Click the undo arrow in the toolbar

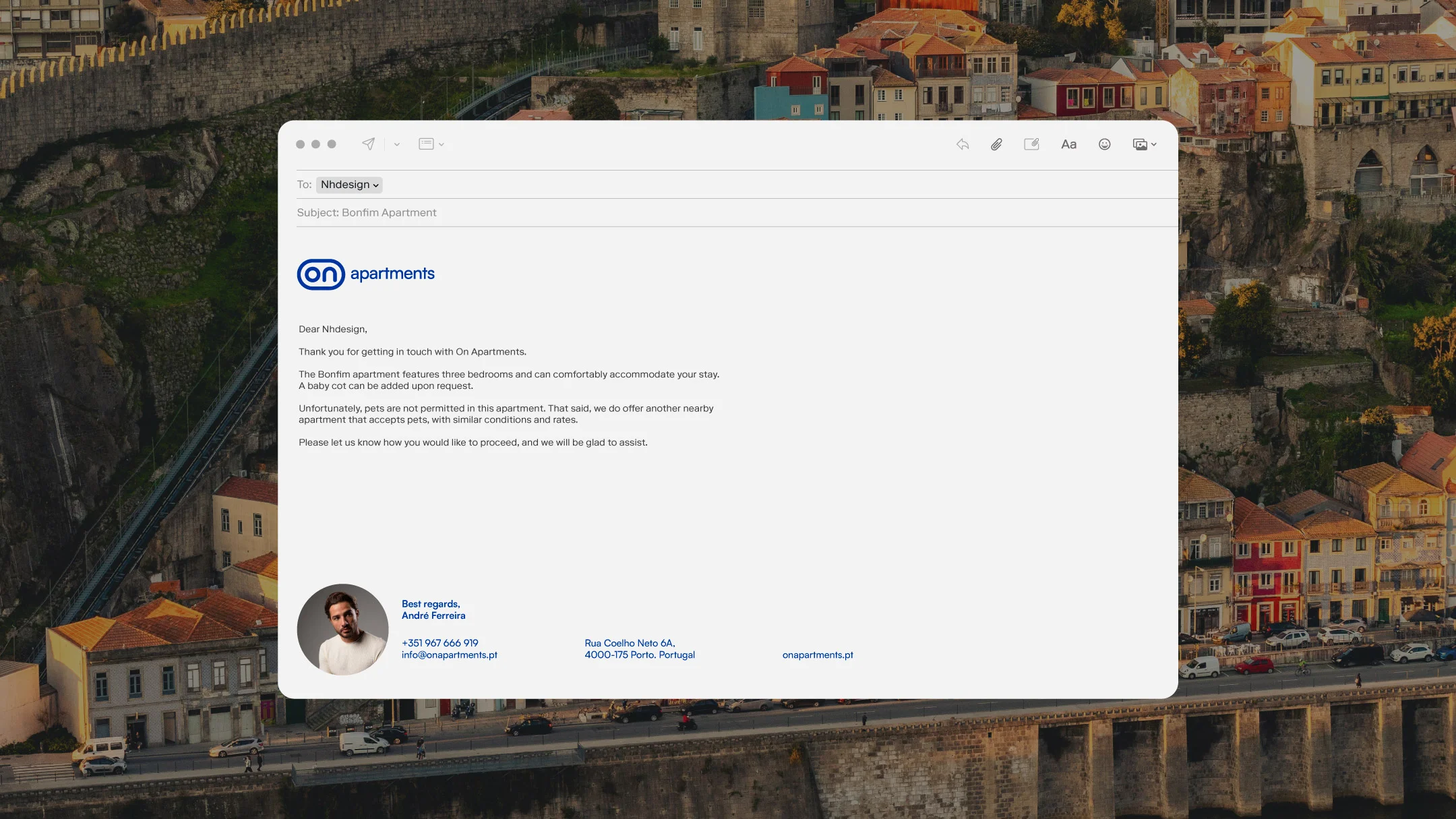point(962,144)
